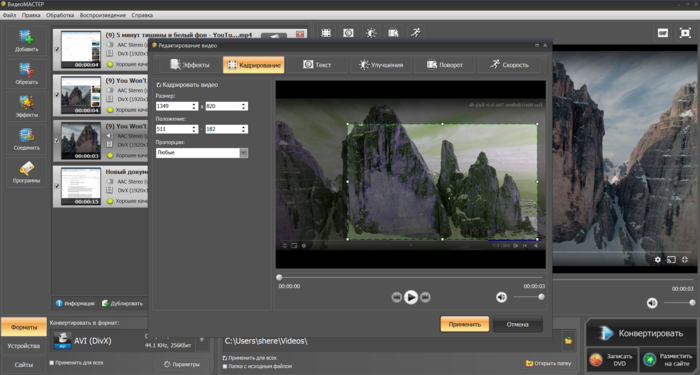Viewport: 700px width, 375px height.
Task: Click the brightness enhancement icon in top toolbar
Action: pyautogui.click(x=371, y=33)
